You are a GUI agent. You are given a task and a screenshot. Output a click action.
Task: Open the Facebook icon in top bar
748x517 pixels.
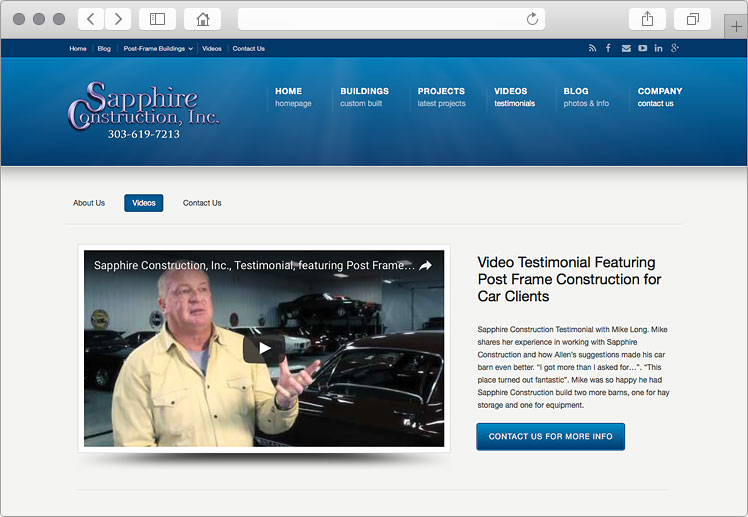pyautogui.click(x=608, y=48)
